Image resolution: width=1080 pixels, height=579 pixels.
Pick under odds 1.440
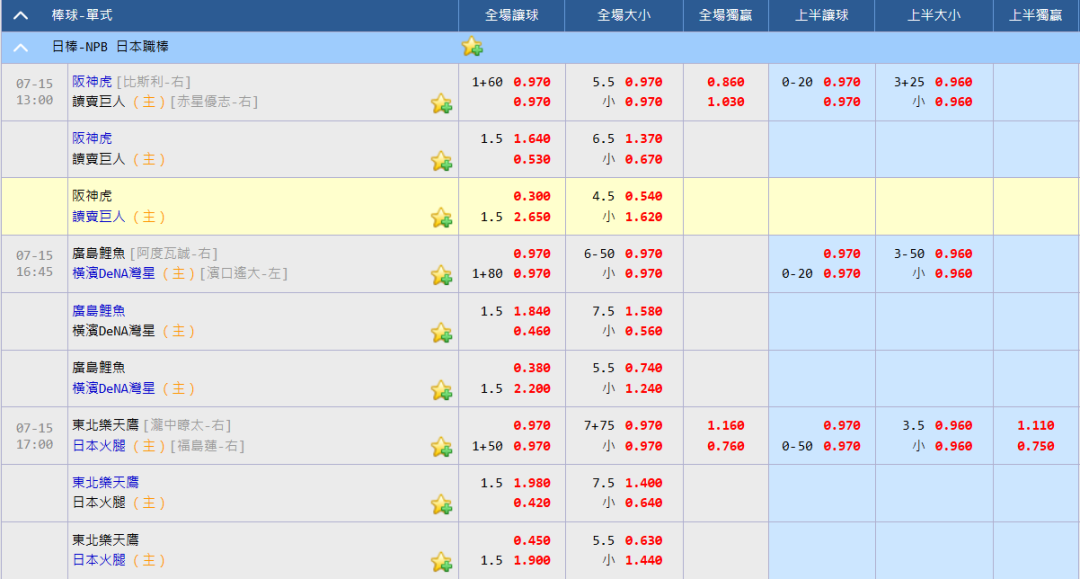644,560
